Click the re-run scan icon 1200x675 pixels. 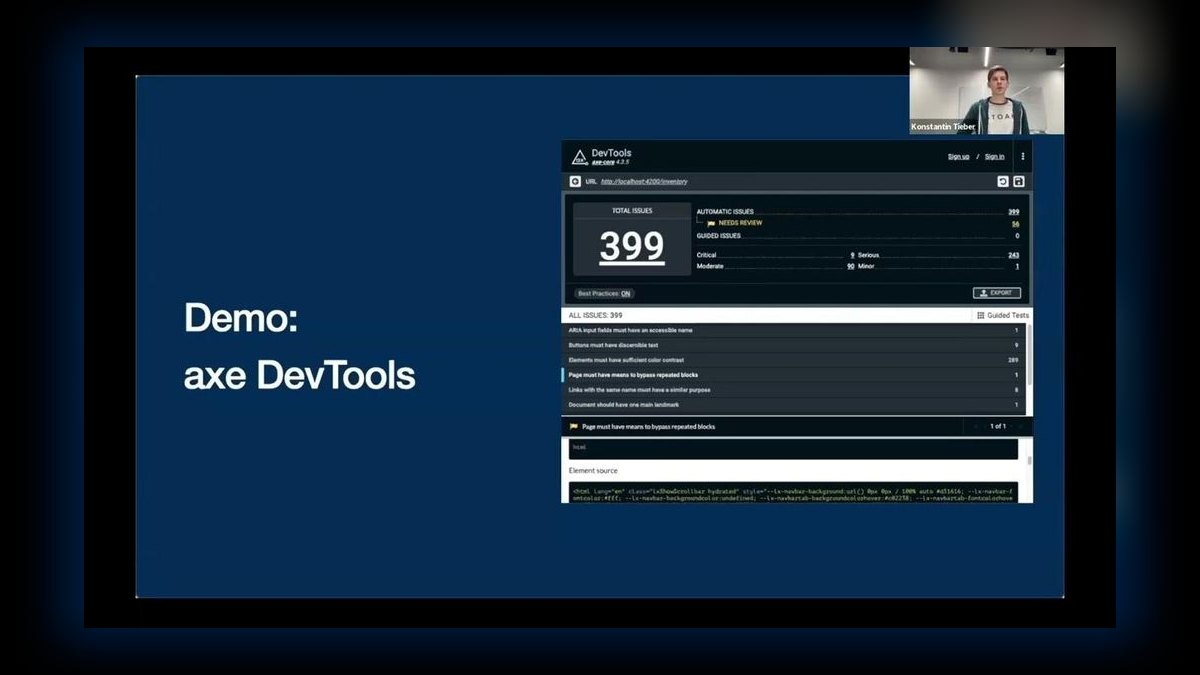pyautogui.click(x=1003, y=182)
